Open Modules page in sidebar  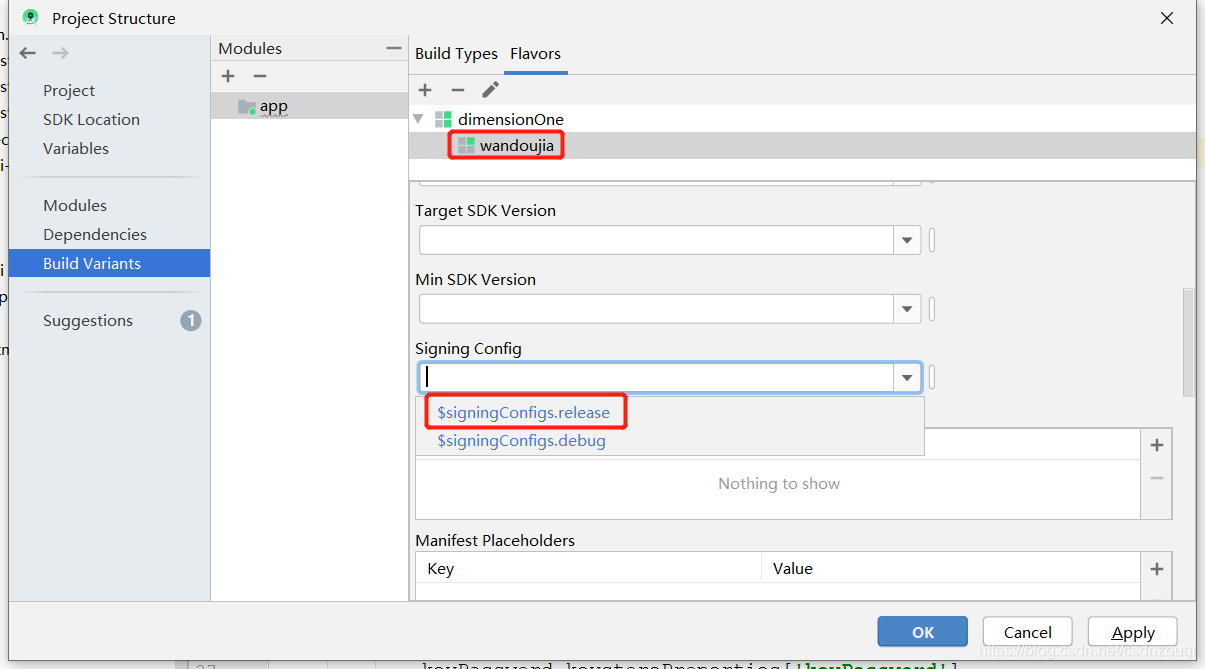click(x=75, y=205)
